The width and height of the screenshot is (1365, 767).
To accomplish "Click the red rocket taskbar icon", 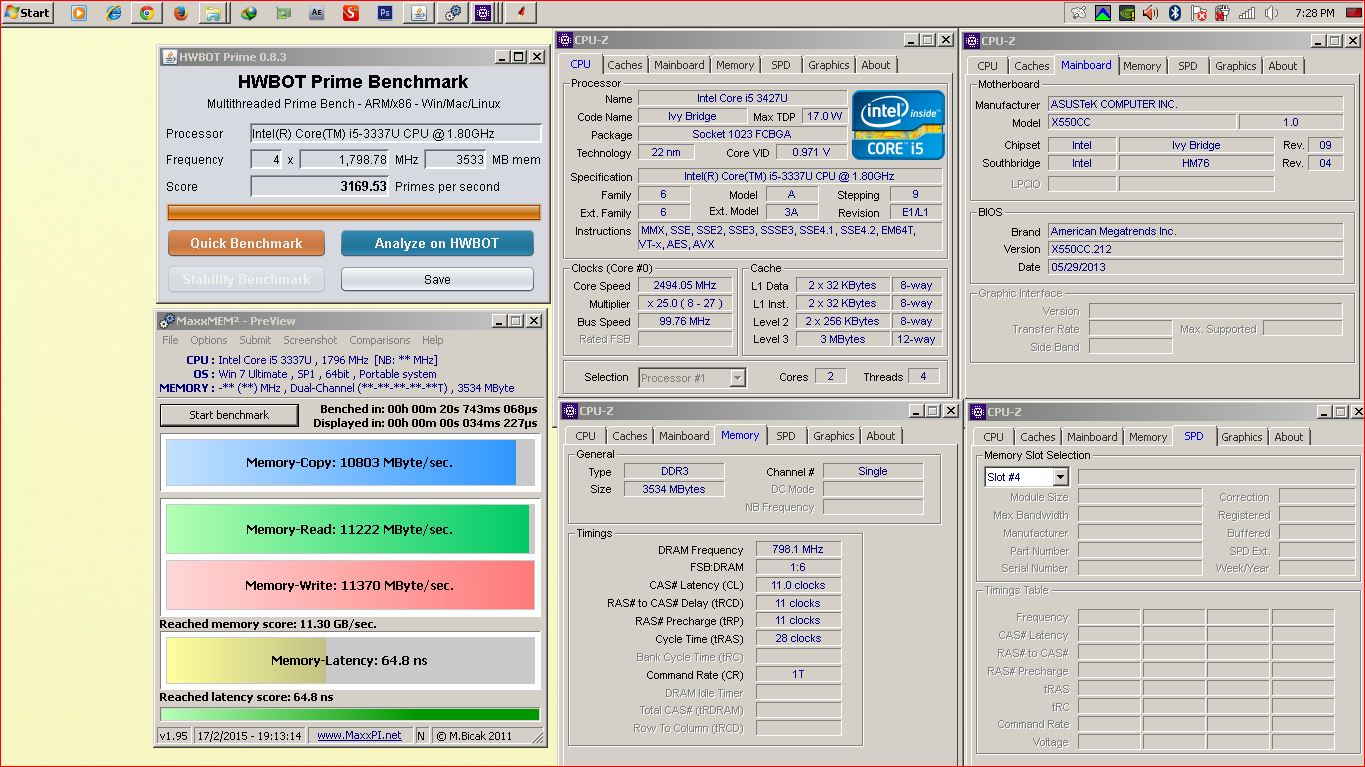I will coord(520,13).
